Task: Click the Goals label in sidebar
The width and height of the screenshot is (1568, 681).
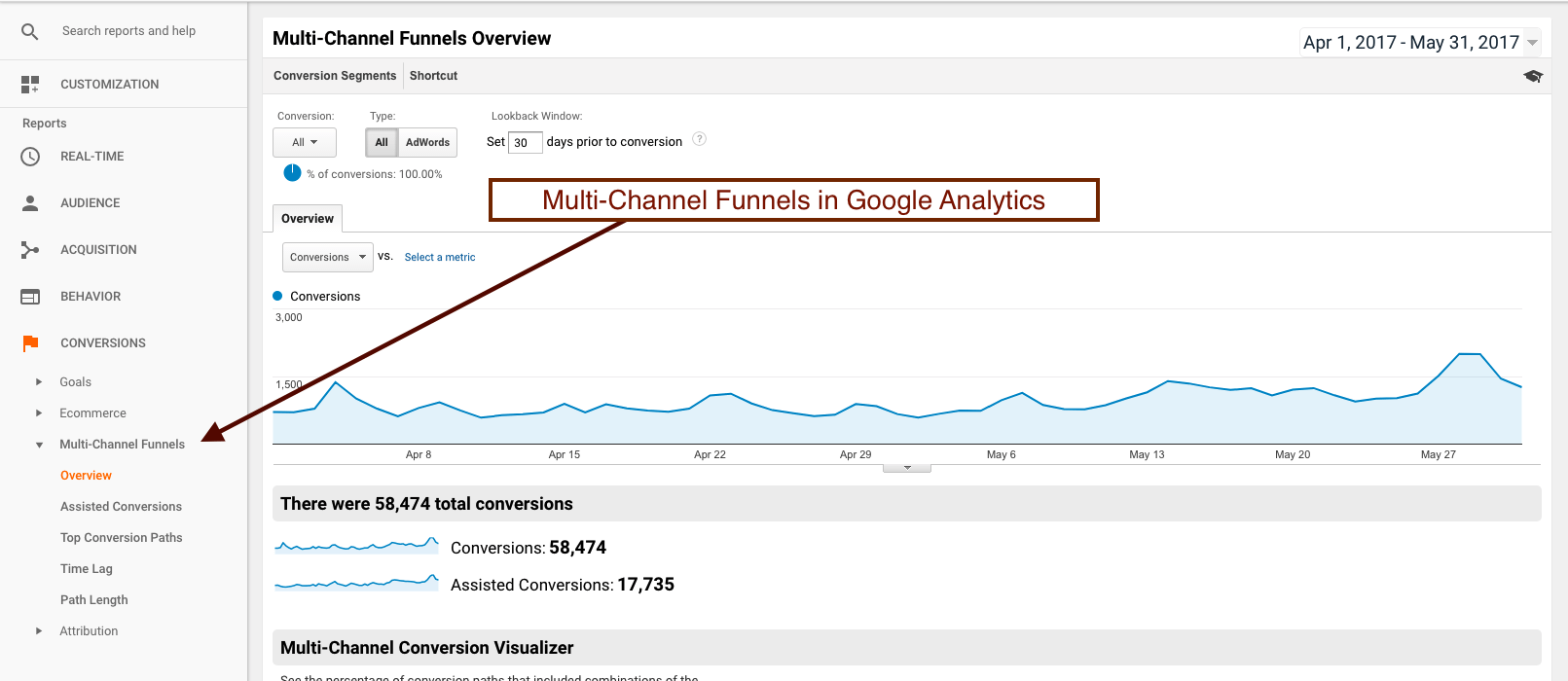Action: coord(75,382)
